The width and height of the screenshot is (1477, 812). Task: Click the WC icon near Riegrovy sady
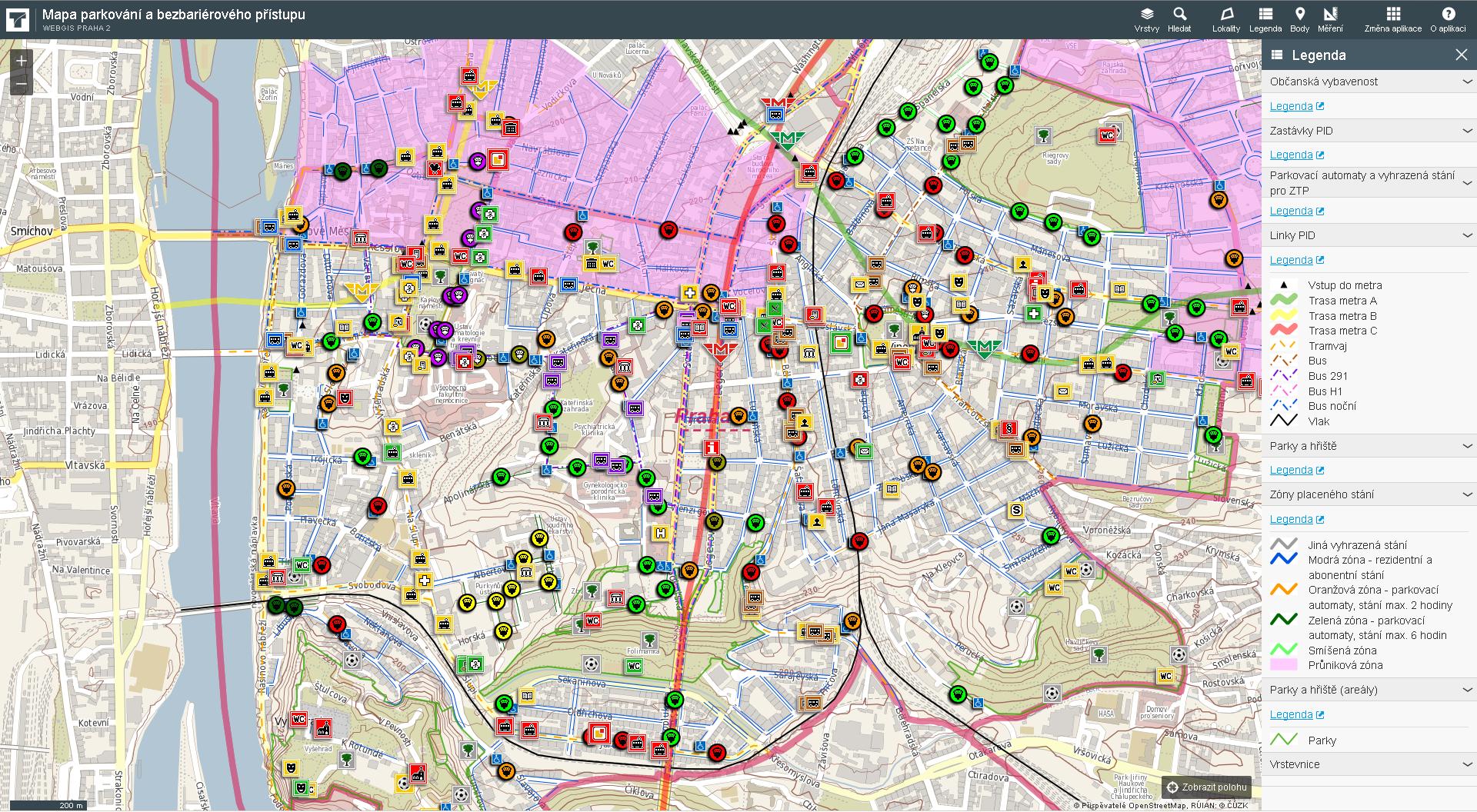(1107, 135)
